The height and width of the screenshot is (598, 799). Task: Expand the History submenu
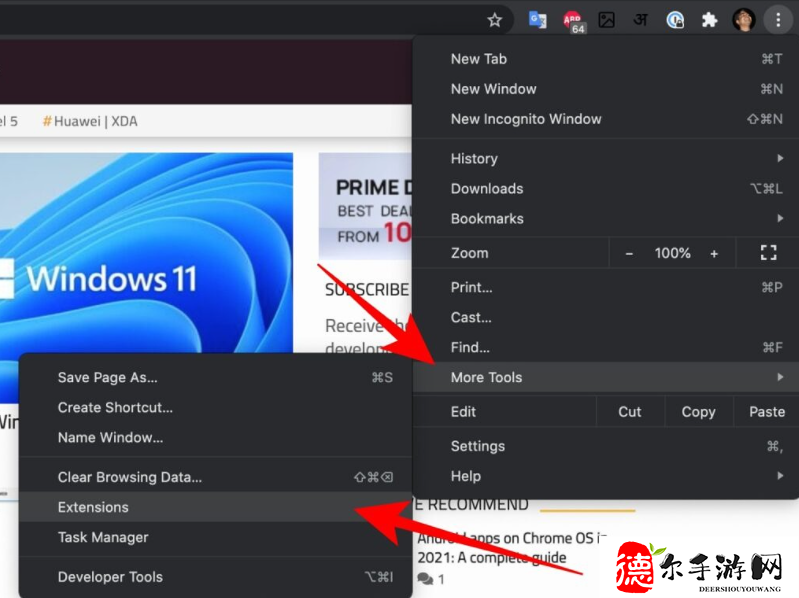coord(605,158)
